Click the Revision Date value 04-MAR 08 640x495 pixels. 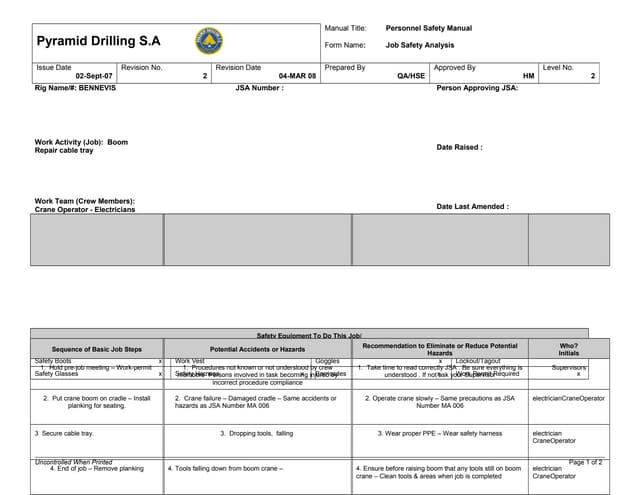pos(297,76)
